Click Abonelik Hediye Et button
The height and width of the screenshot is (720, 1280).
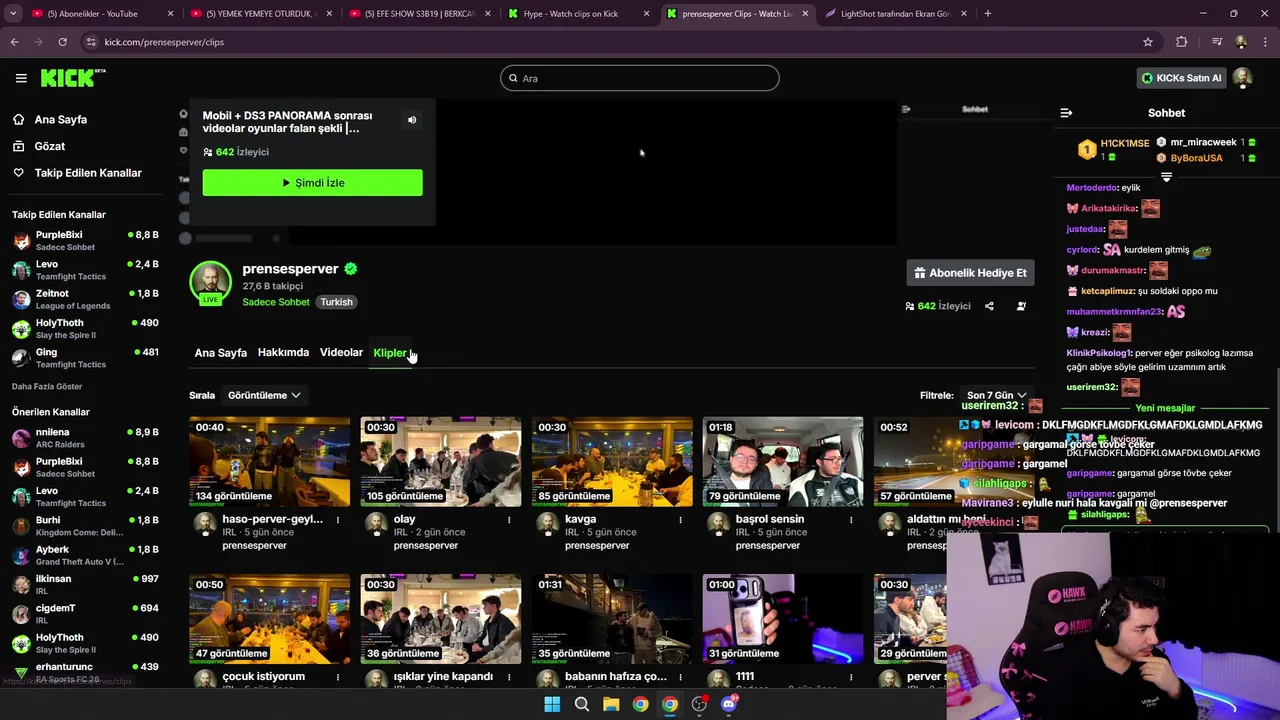971,273
